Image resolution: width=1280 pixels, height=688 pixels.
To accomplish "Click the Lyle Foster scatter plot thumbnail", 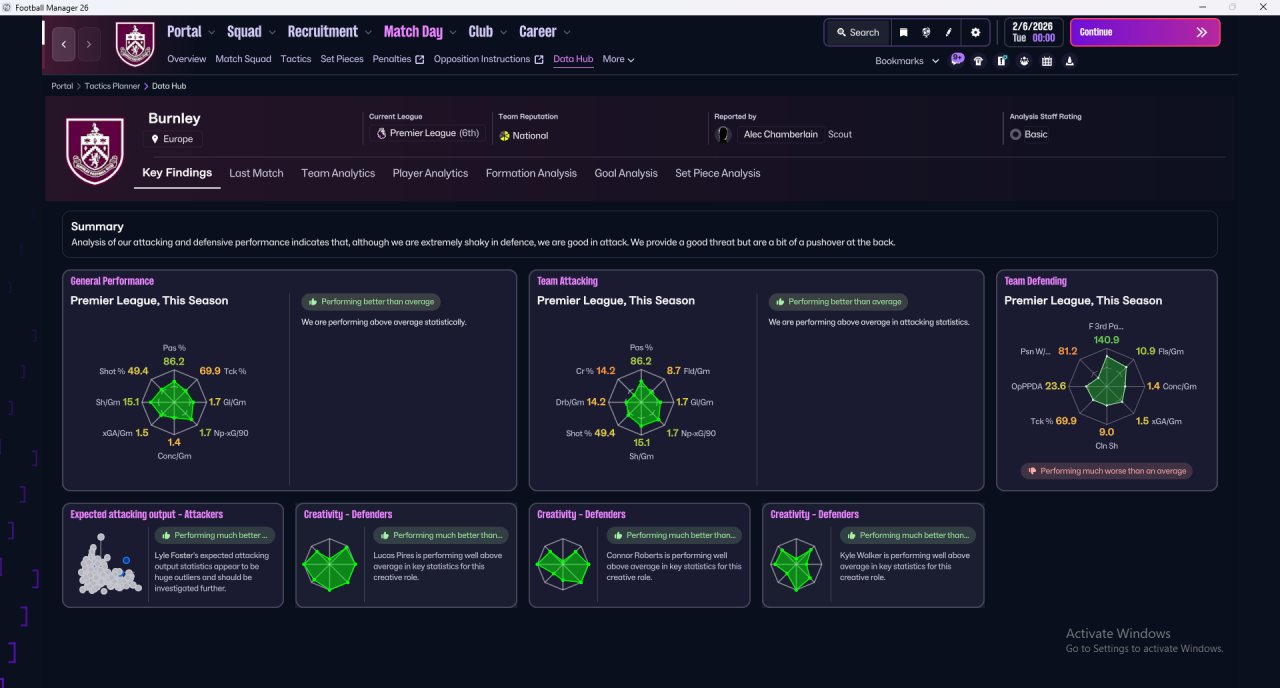I will coord(110,566).
